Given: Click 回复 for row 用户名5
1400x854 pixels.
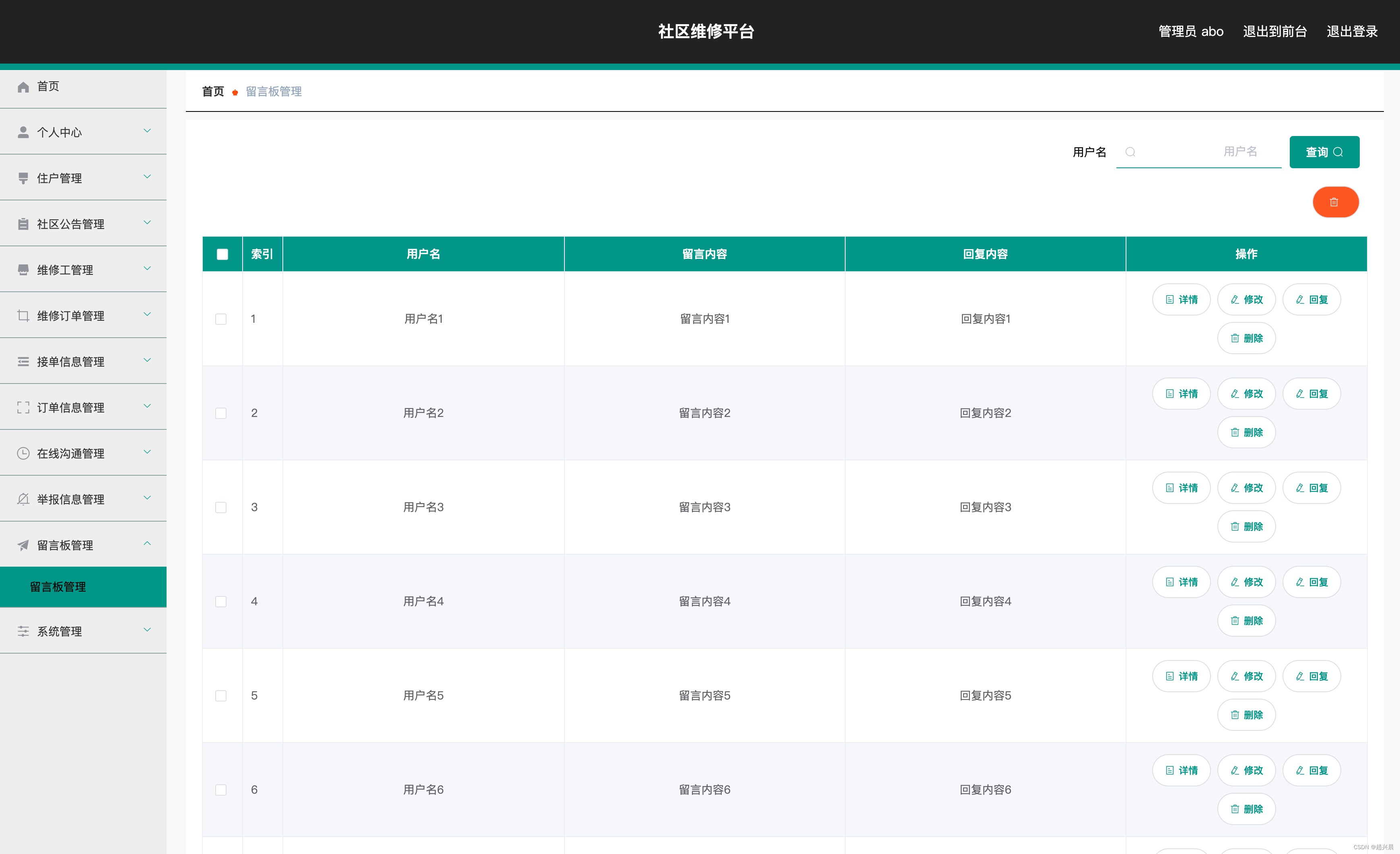Looking at the screenshot, I should click(x=1311, y=676).
